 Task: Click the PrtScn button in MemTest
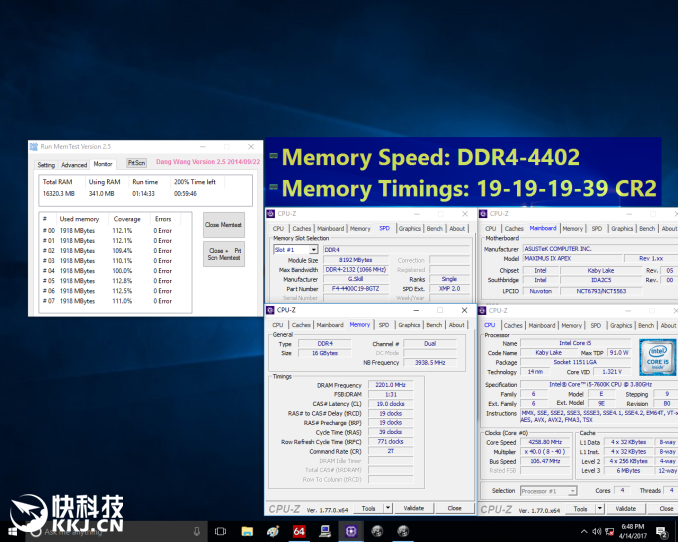coord(136,163)
